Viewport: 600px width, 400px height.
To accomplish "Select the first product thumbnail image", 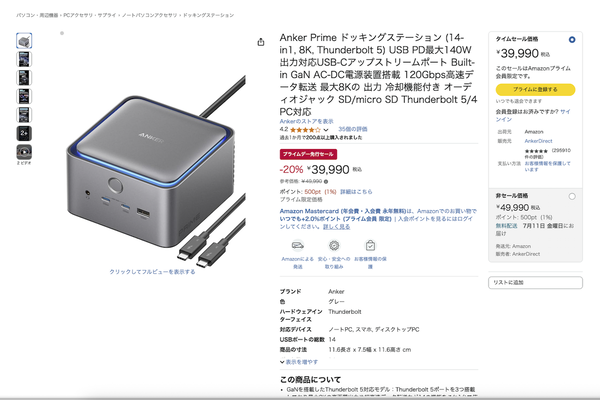I will 24,41.
